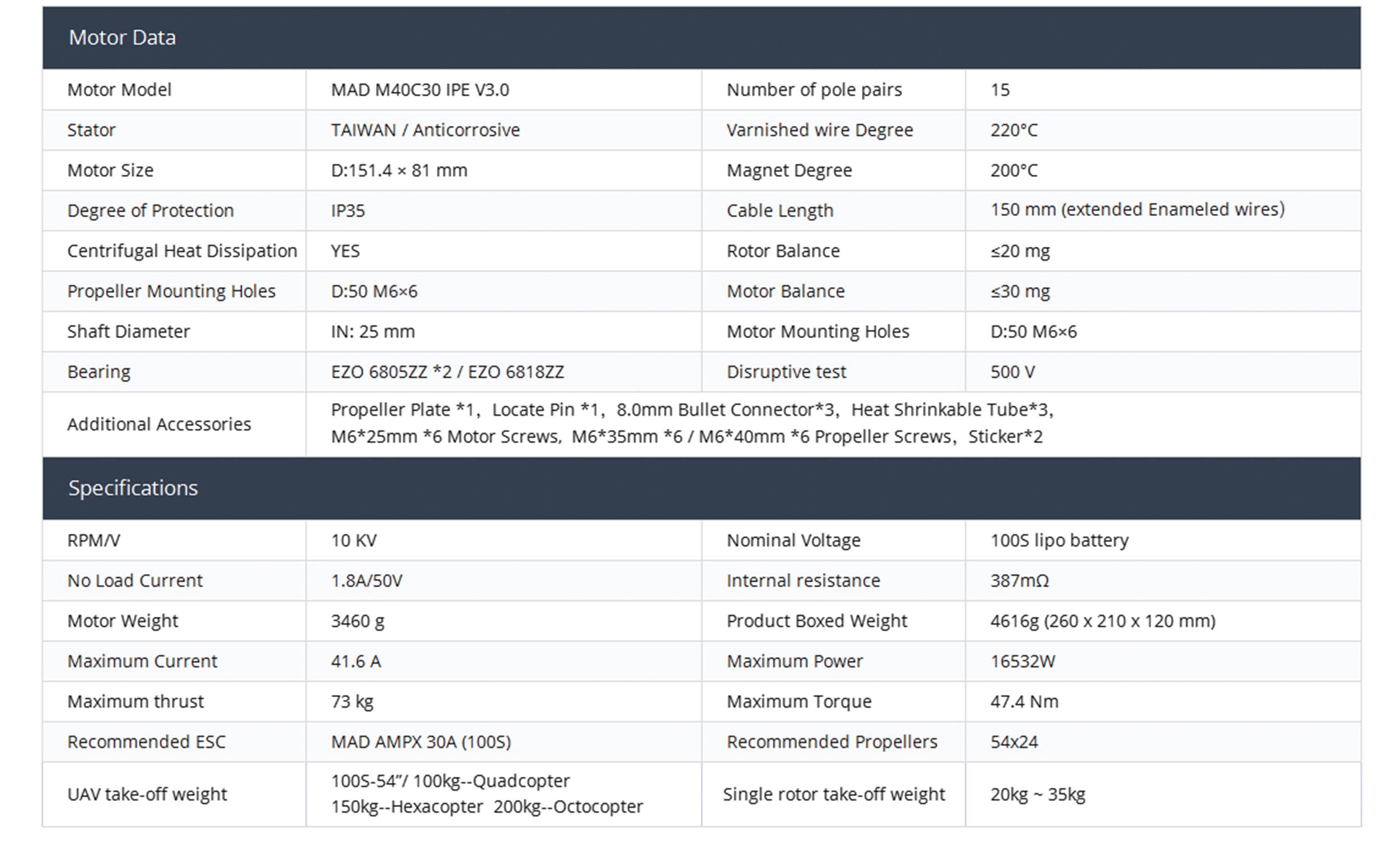Click the 'Motor Model' label cell
Screen dimensions: 1400x841
coord(119,90)
